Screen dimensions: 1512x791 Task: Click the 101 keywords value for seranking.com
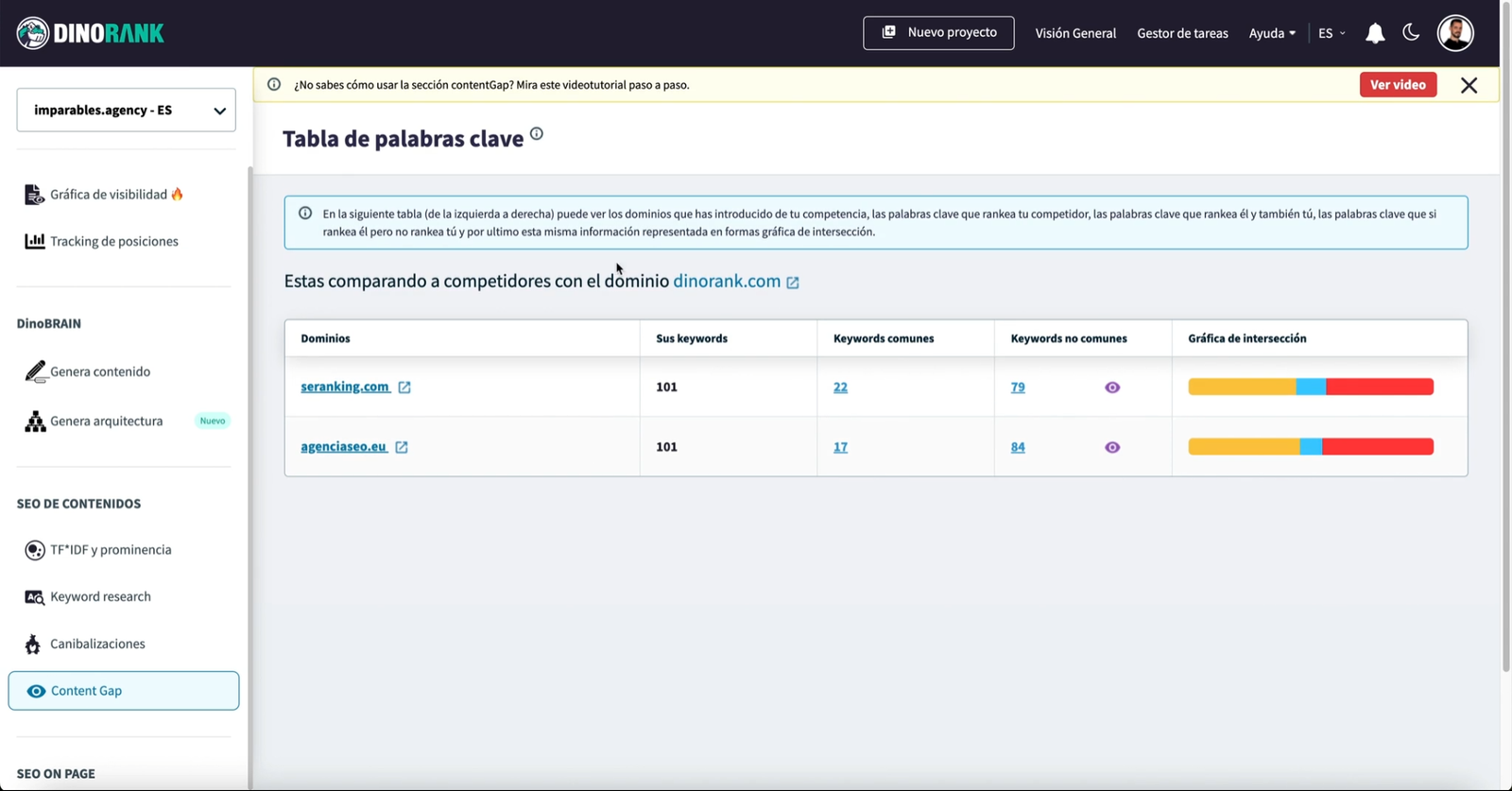(x=666, y=387)
